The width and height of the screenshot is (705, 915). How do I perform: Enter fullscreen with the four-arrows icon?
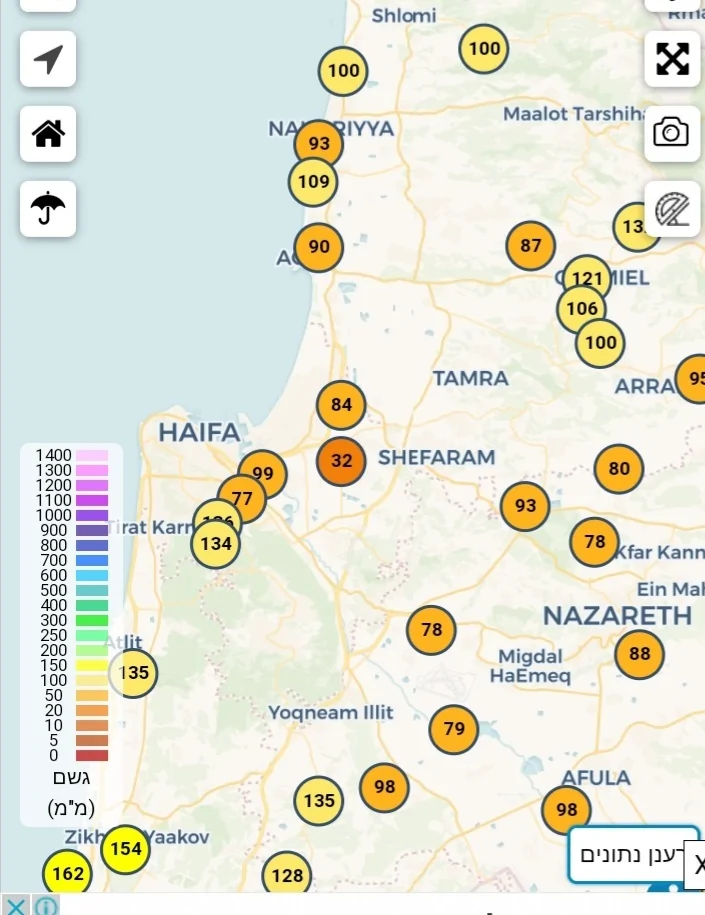point(672,59)
